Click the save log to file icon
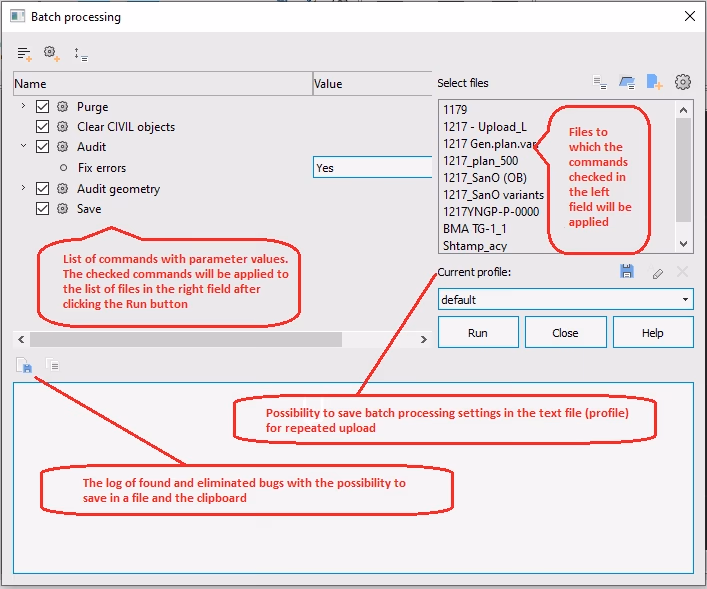Viewport: 707px width, 589px height. pyautogui.click(x=24, y=365)
